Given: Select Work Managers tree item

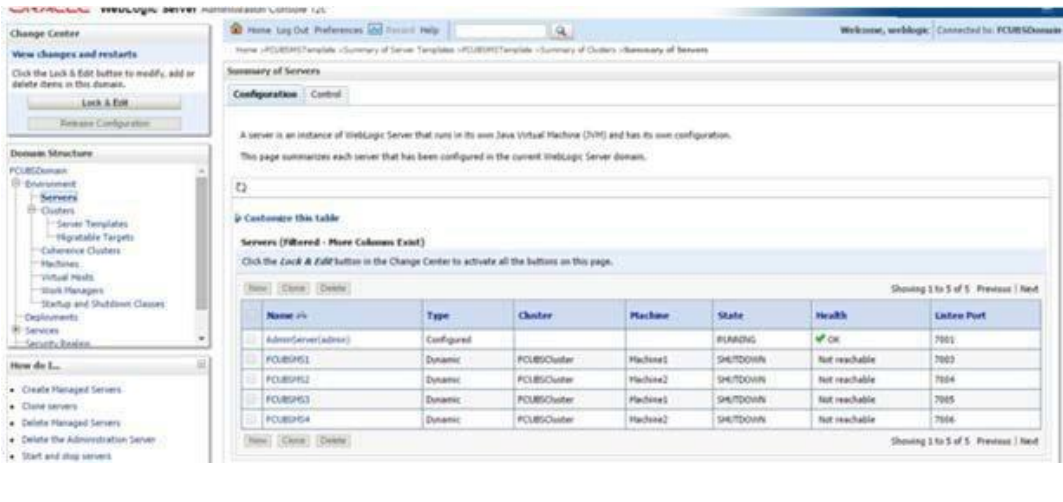Looking at the screenshot, I should (72, 290).
